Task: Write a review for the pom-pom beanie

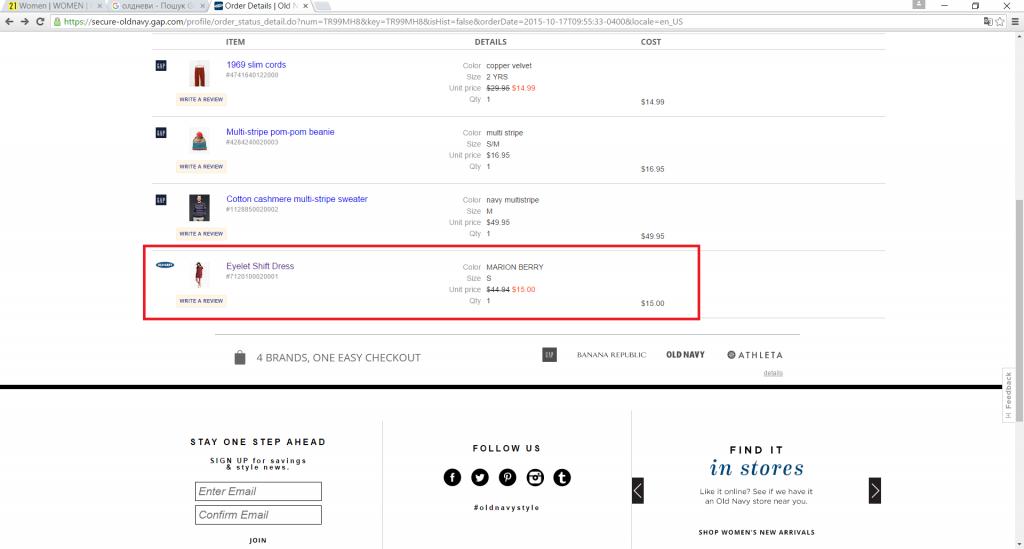Action: [x=201, y=166]
